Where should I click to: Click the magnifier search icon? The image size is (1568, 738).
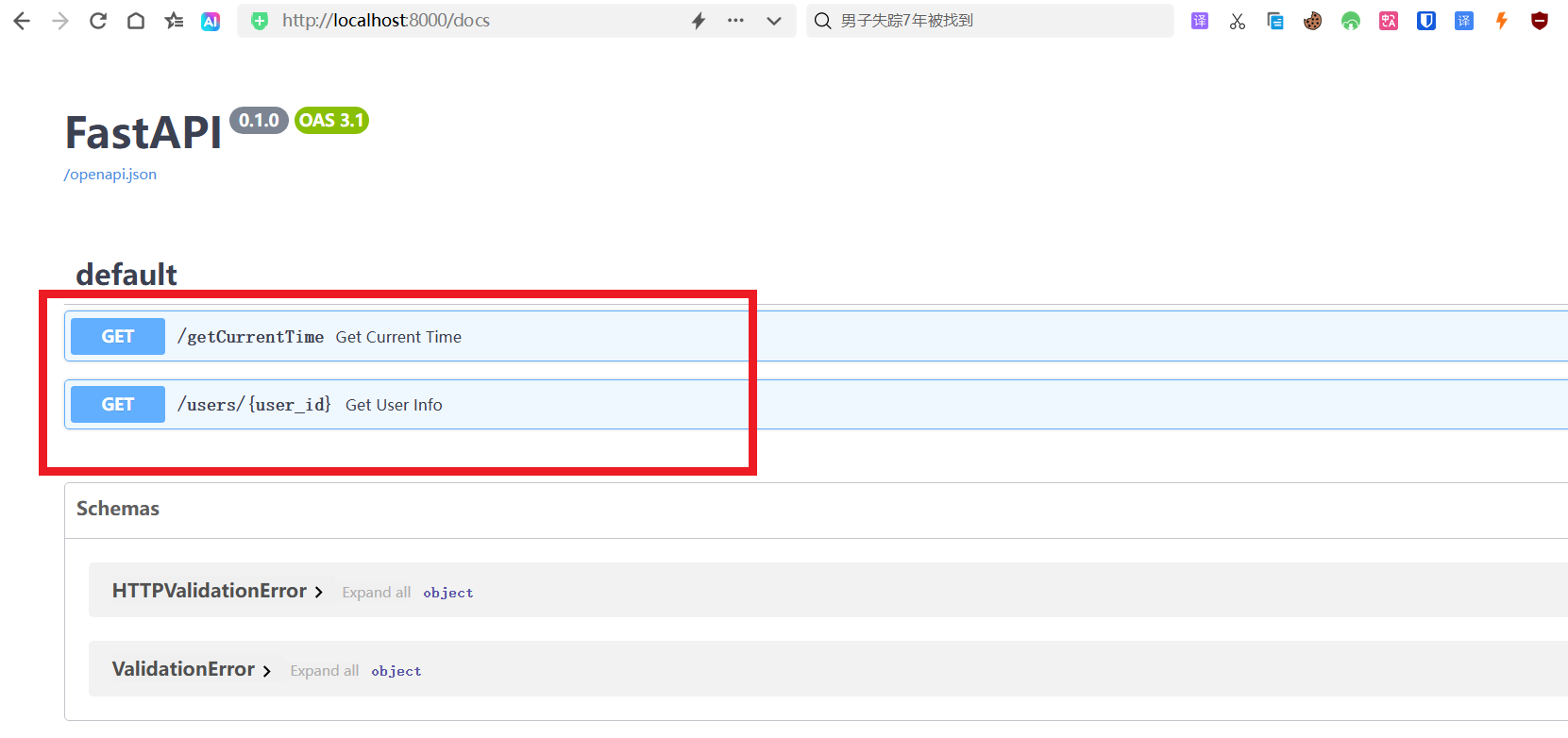[x=823, y=21]
